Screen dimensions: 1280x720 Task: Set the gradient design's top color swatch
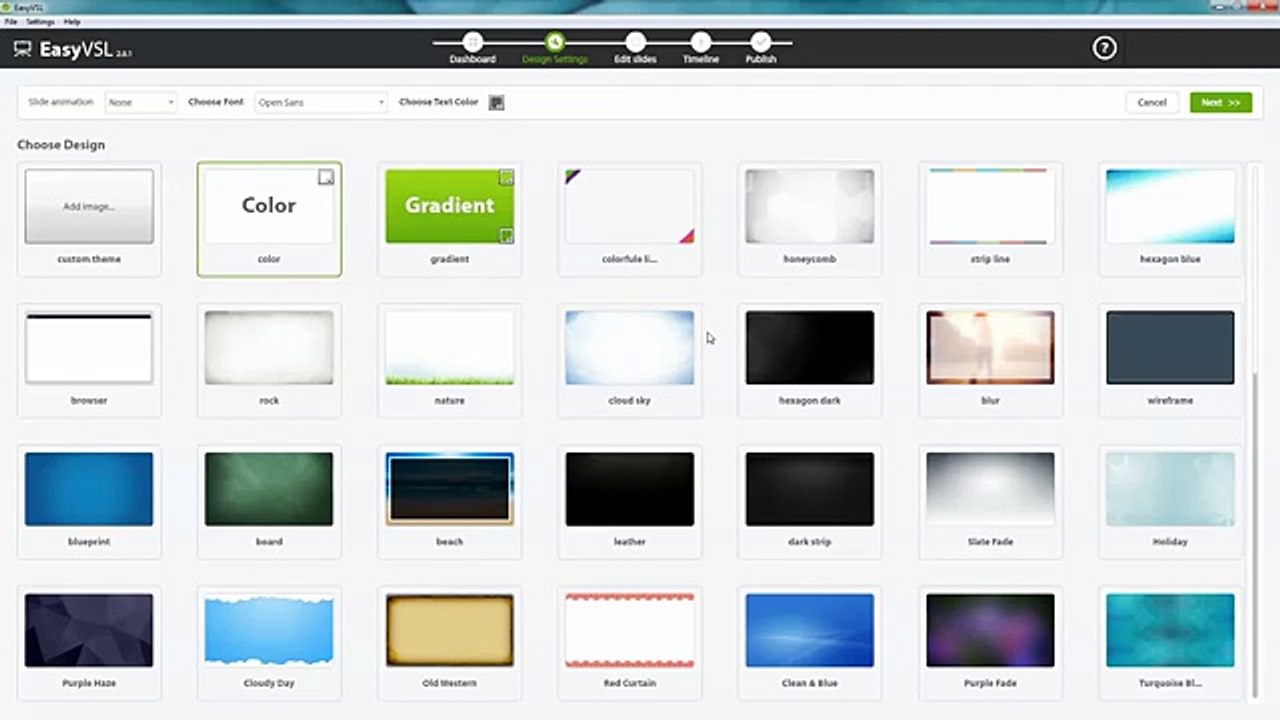(507, 177)
